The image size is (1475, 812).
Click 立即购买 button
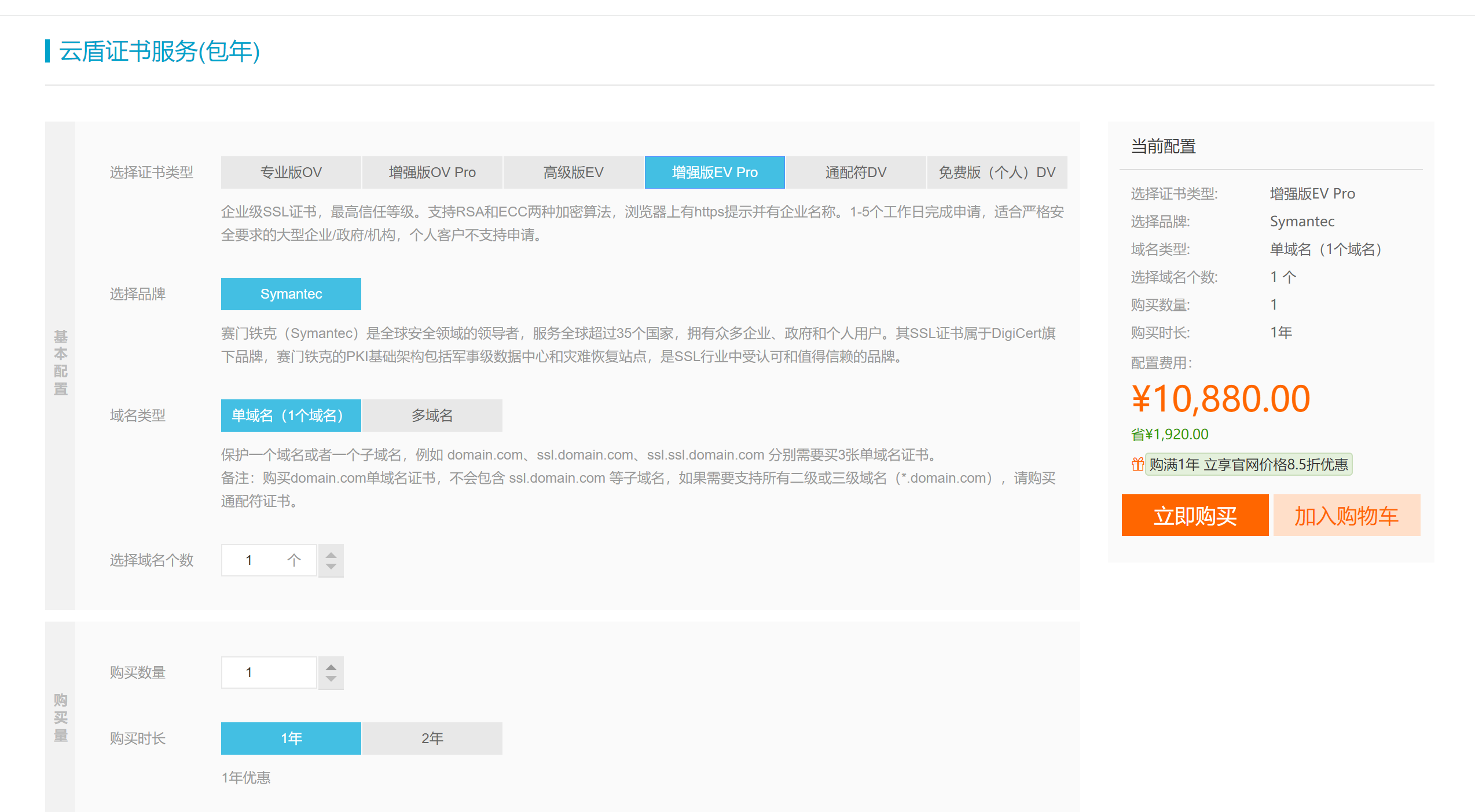[1195, 515]
